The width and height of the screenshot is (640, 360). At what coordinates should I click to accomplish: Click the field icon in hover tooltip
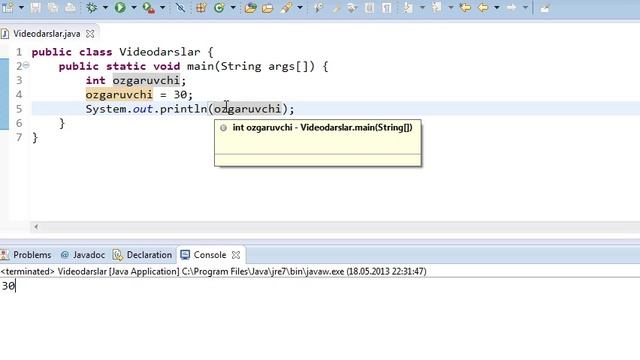pyautogui.click(x=223, y=128)
